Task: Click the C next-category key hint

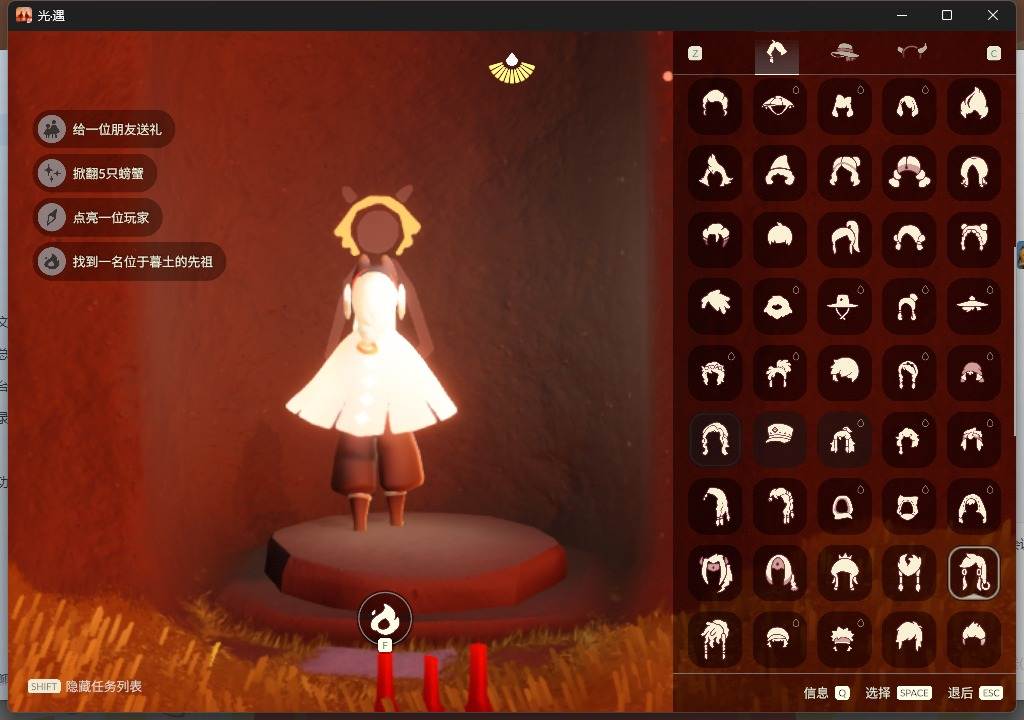Action: [993, 54]
